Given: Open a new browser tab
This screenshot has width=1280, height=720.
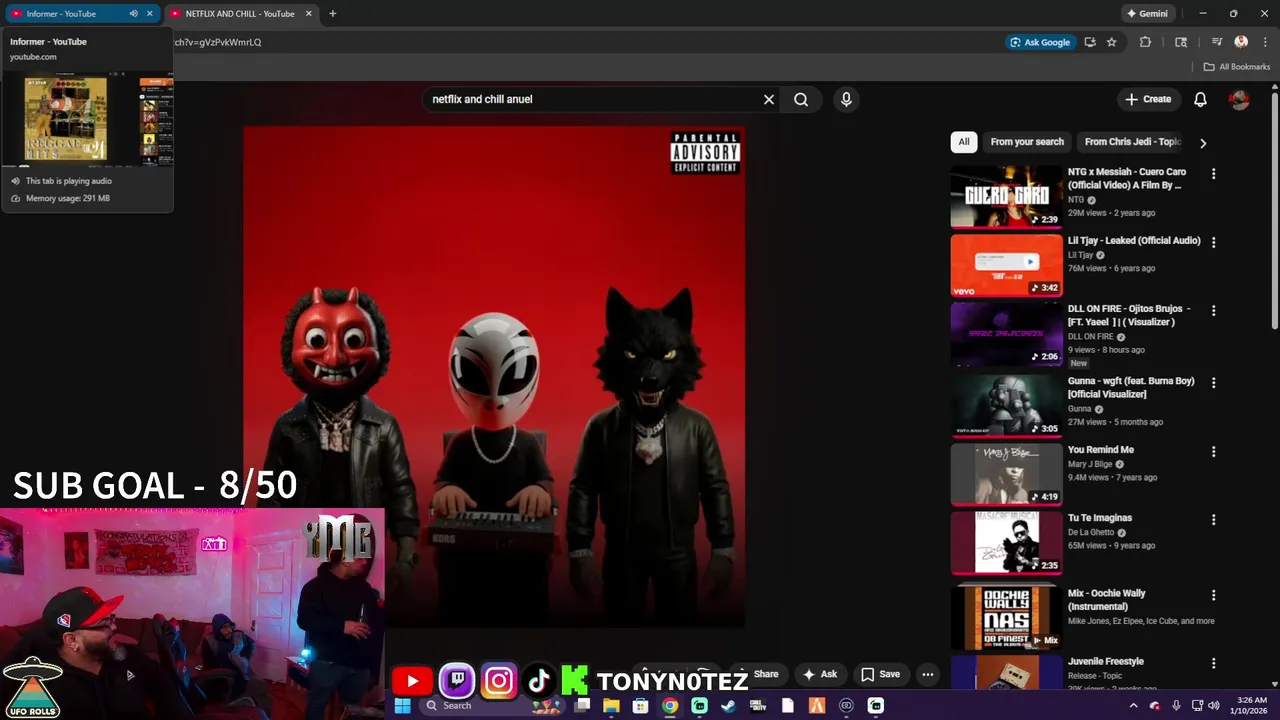Looking at the screenshot, I should (x=332, y=14).
